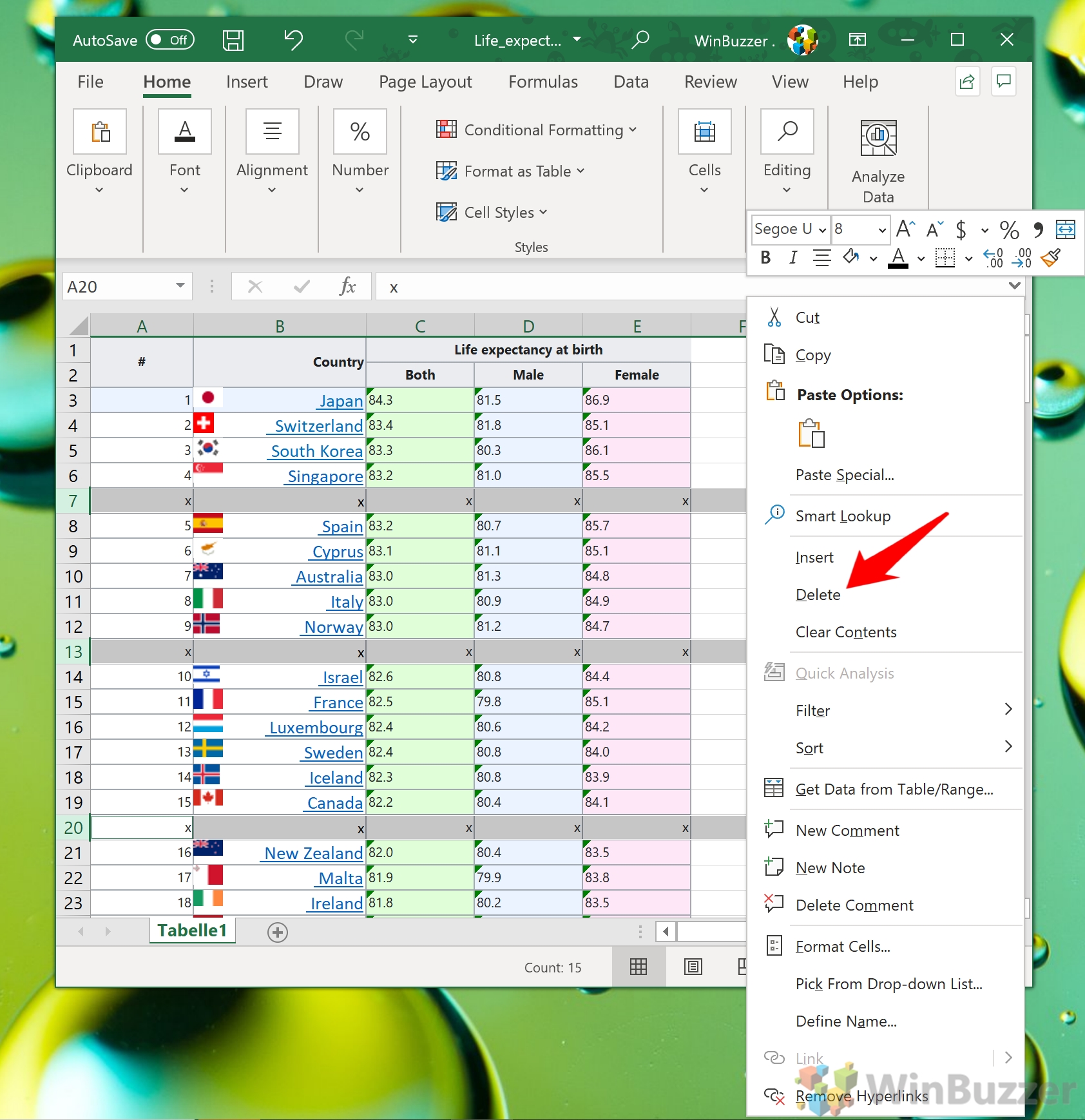The width and height of the screenshot is (1085, 1120).
Task: Click the Analyze Data button
Action: point(878,161)
